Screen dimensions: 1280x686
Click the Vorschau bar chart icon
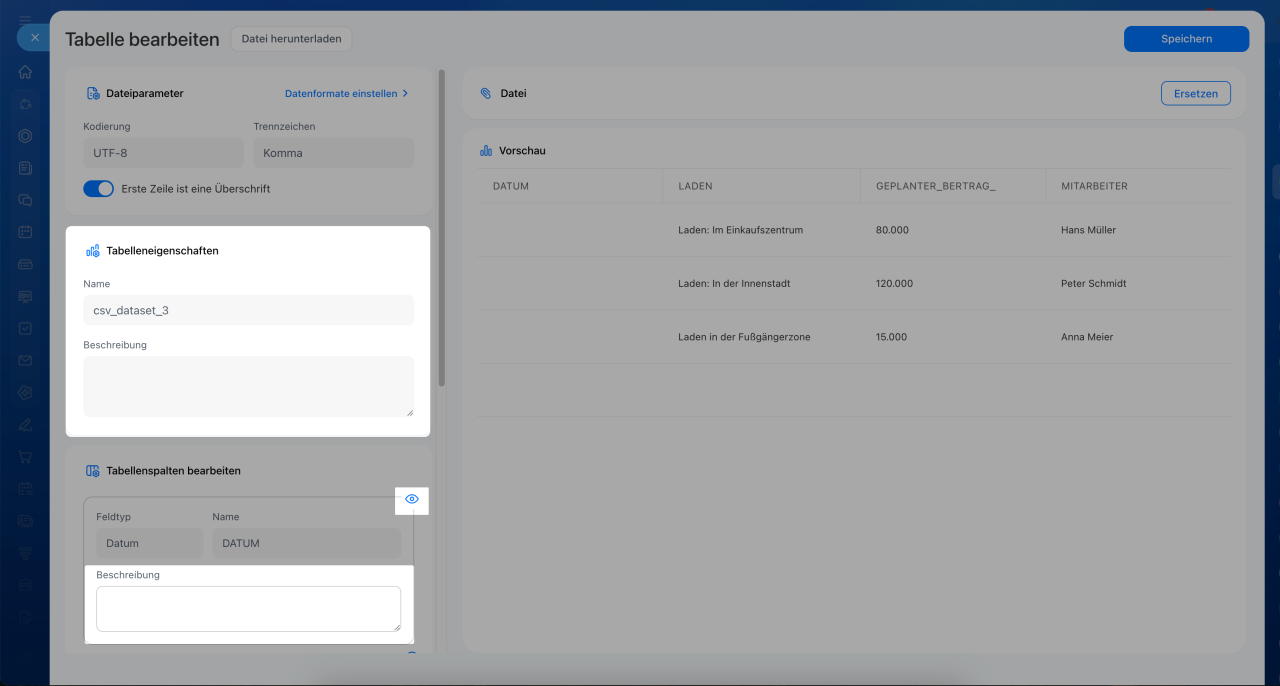pyautogui.click(x=486, y=151)
